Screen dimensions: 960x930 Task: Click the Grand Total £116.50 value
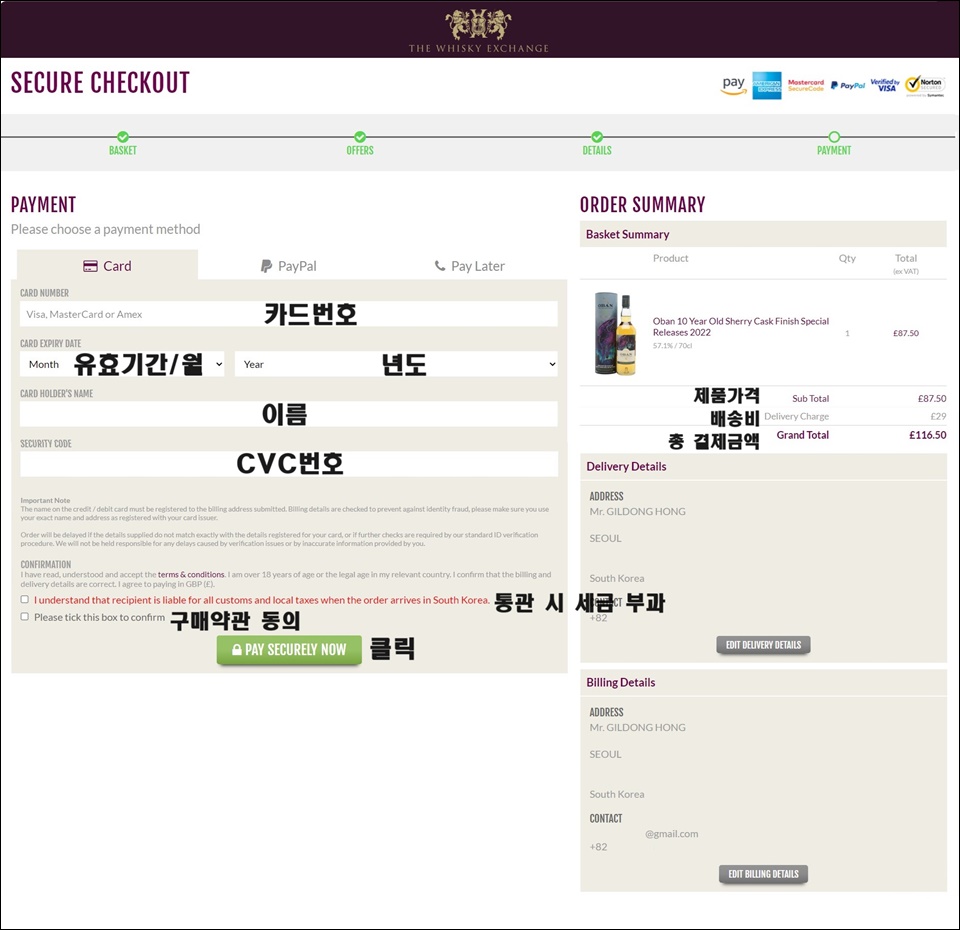[x=927, y=435]
